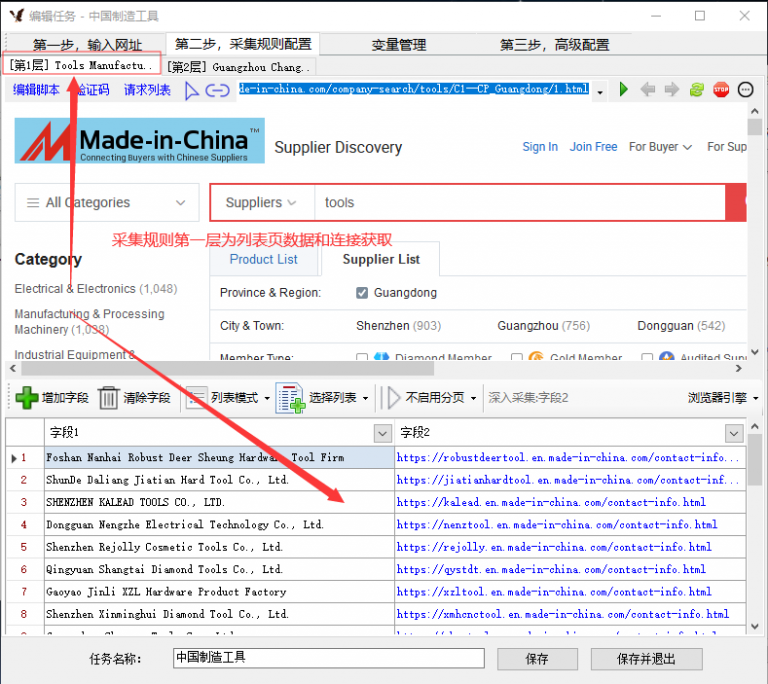Open the Suppliers search type dropdown
Screen dimensions: 768x684
pyautogui.click(x=261, y=203)
